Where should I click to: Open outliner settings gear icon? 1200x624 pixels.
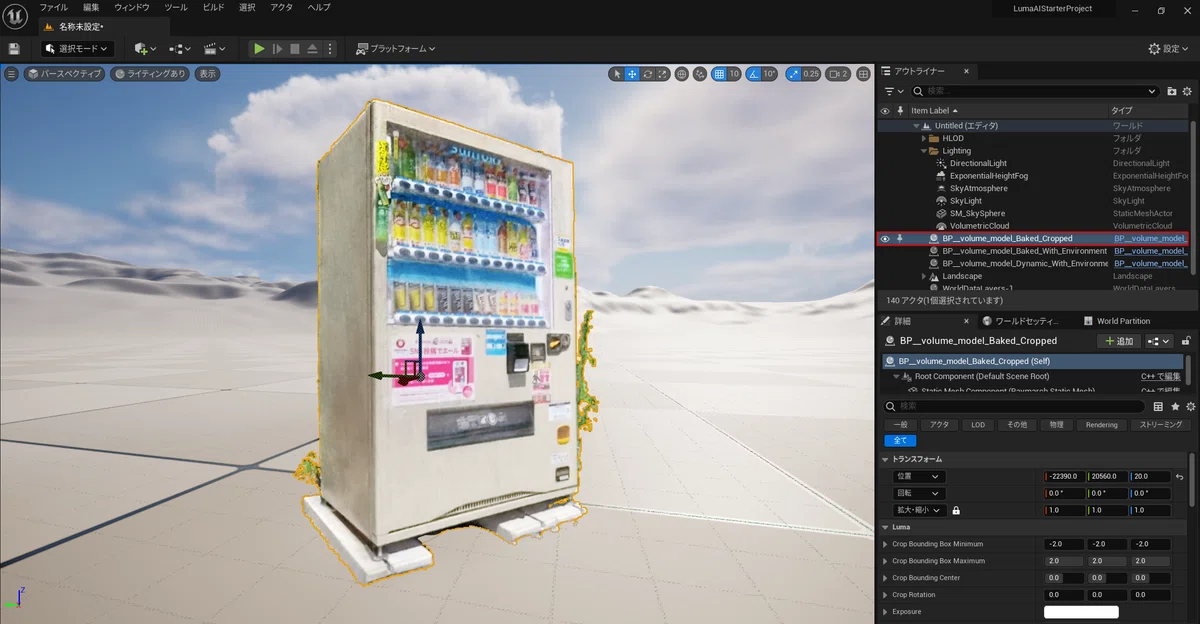1188,91
